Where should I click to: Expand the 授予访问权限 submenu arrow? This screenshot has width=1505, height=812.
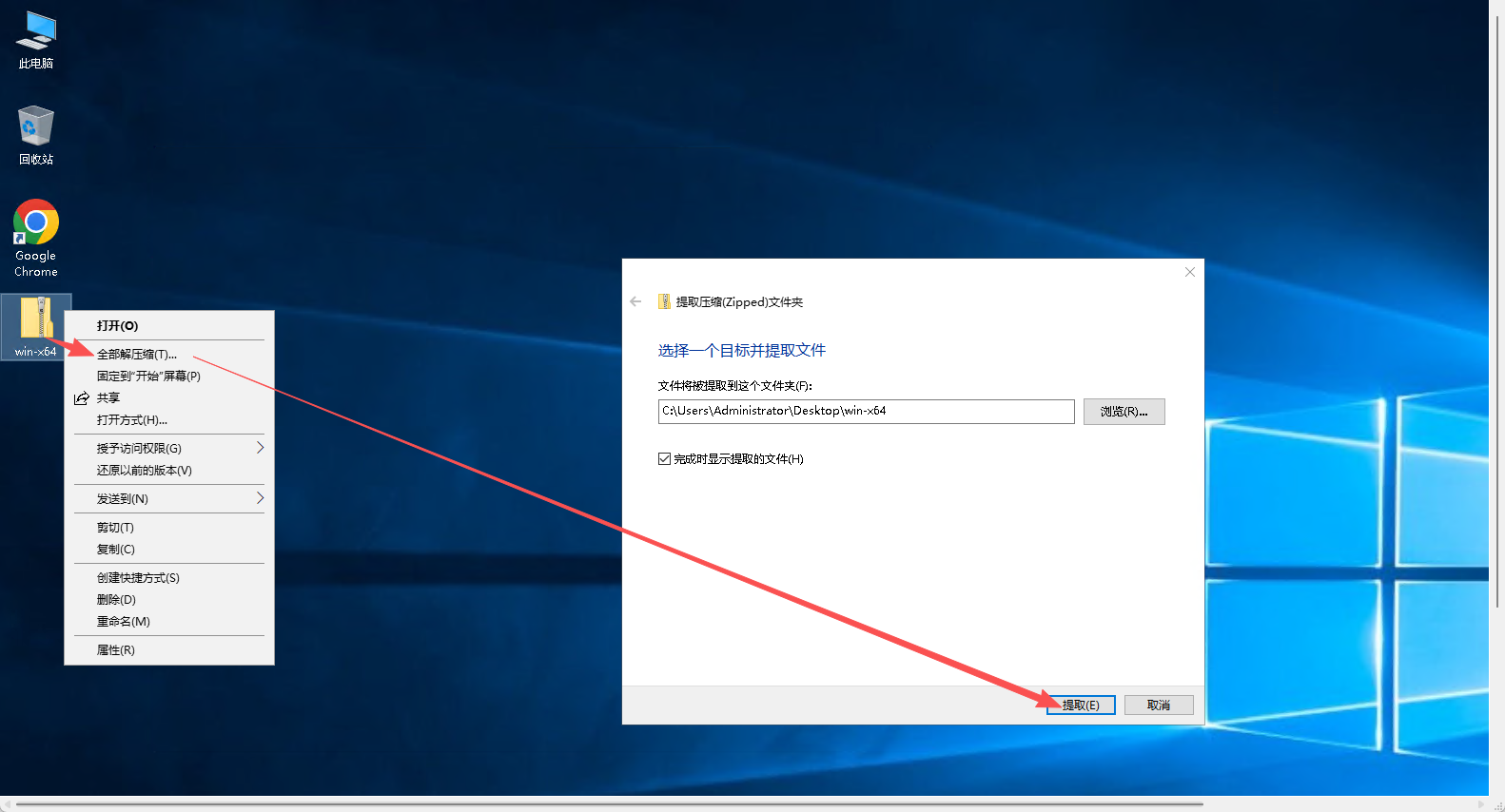point(260,448)
